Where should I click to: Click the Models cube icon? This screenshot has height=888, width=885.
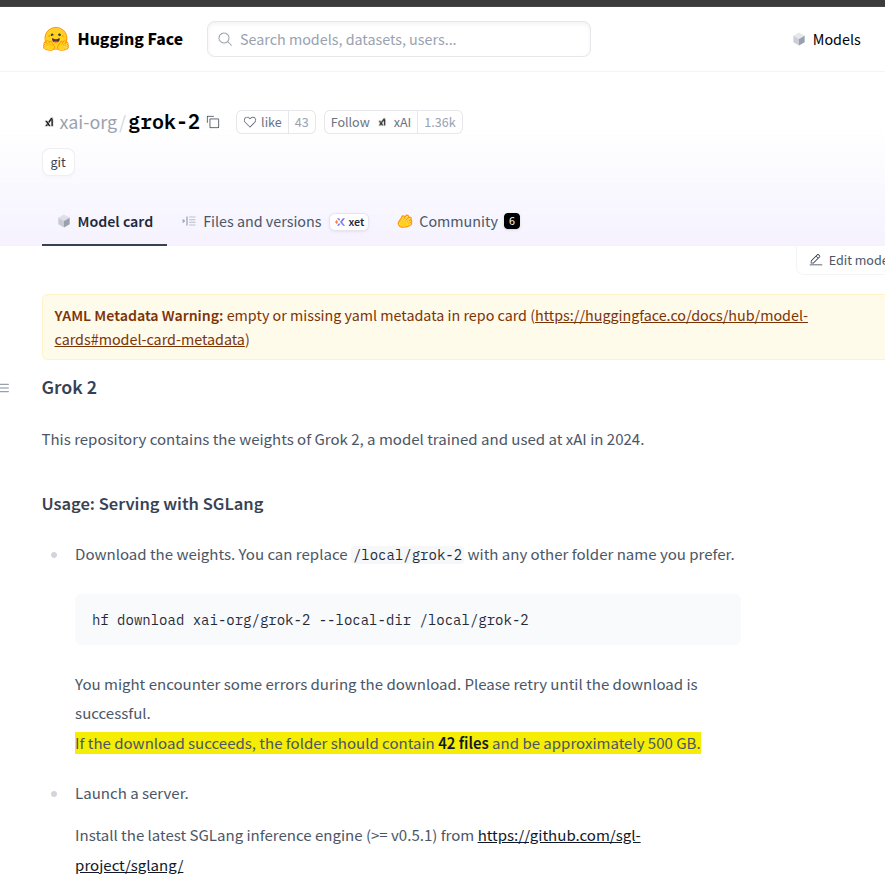pyautogui.click(x=799, y=40)
